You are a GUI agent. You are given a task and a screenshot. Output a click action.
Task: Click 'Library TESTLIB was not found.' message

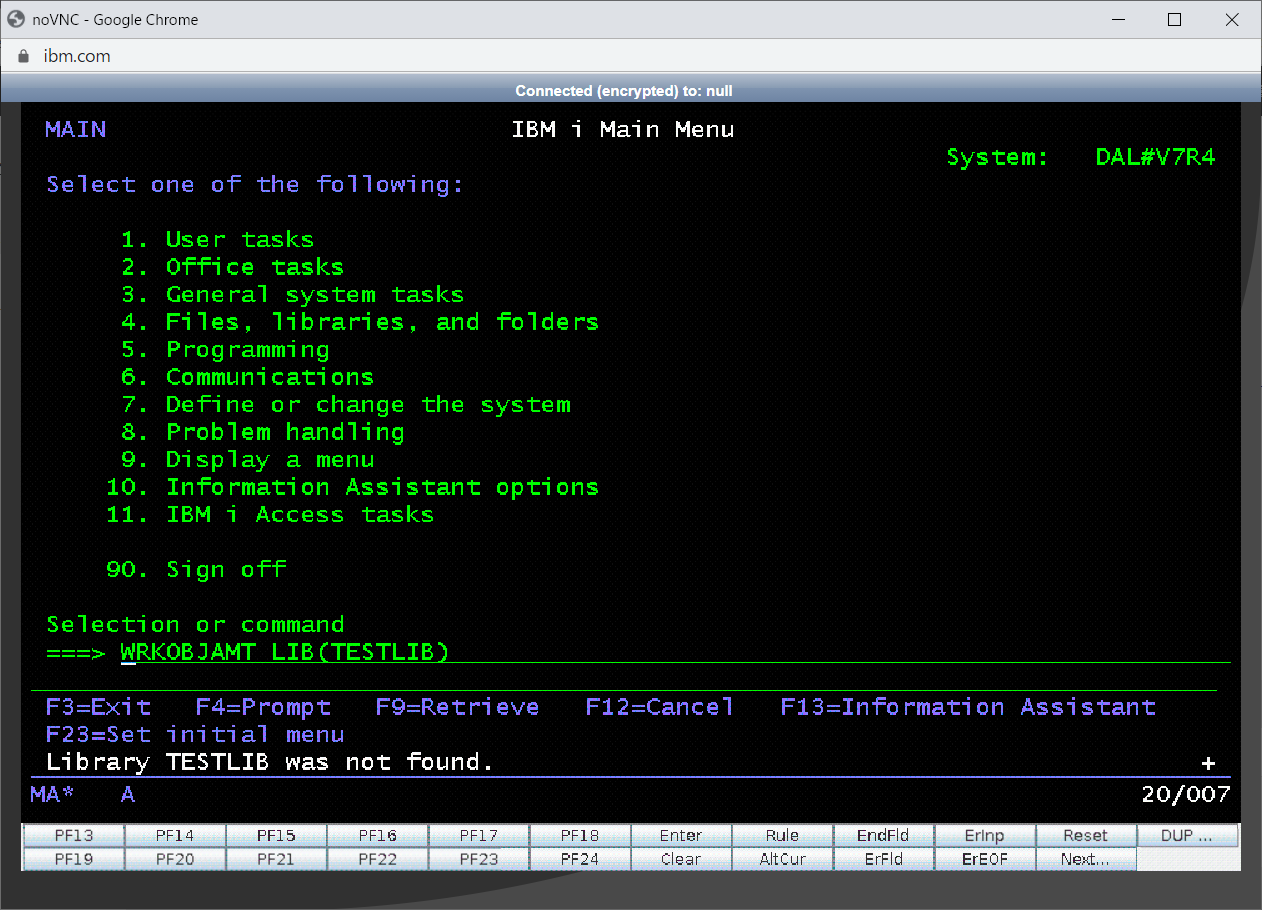pyautogui.click(x=270, y=762)
